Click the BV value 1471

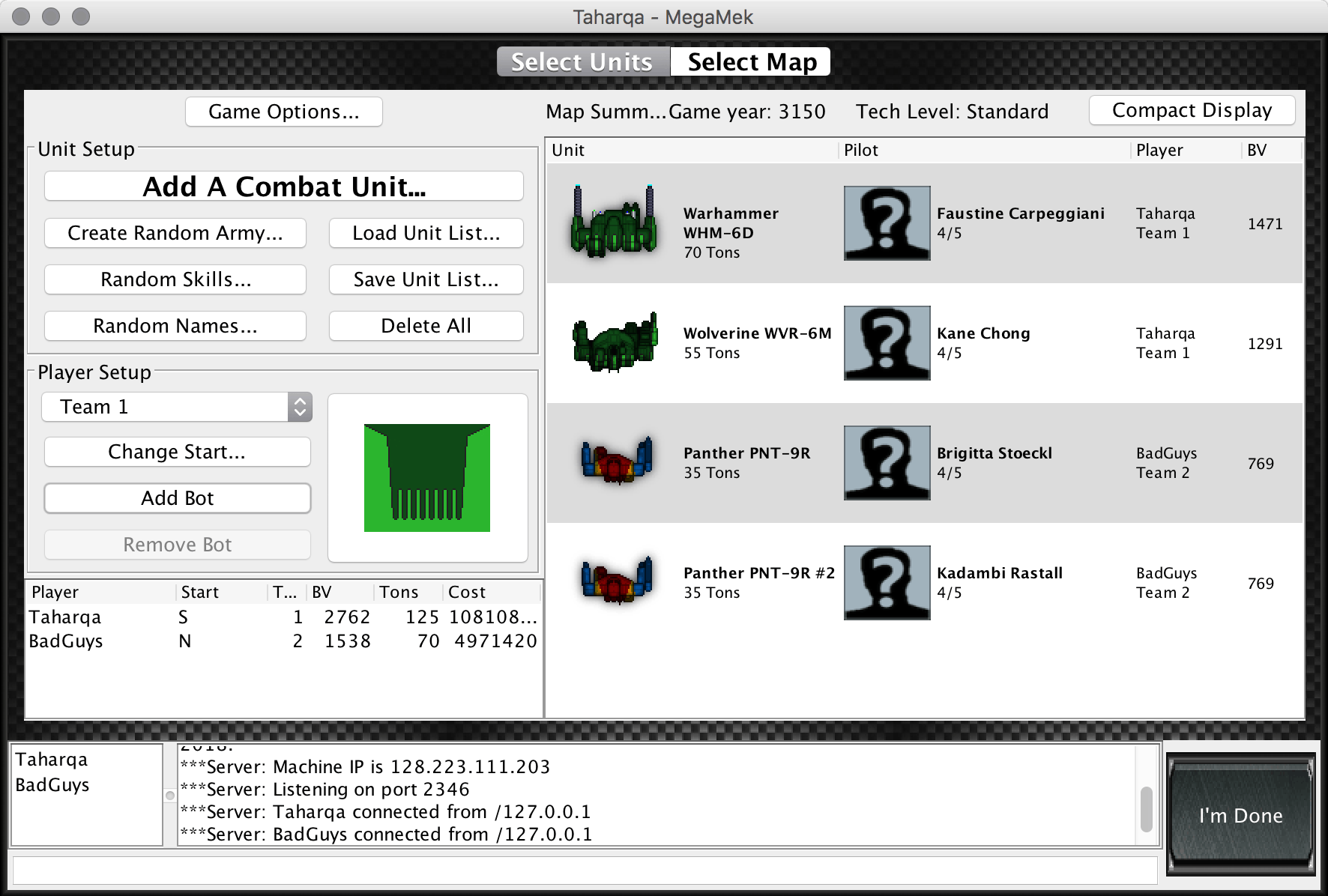click(1265, 224)
